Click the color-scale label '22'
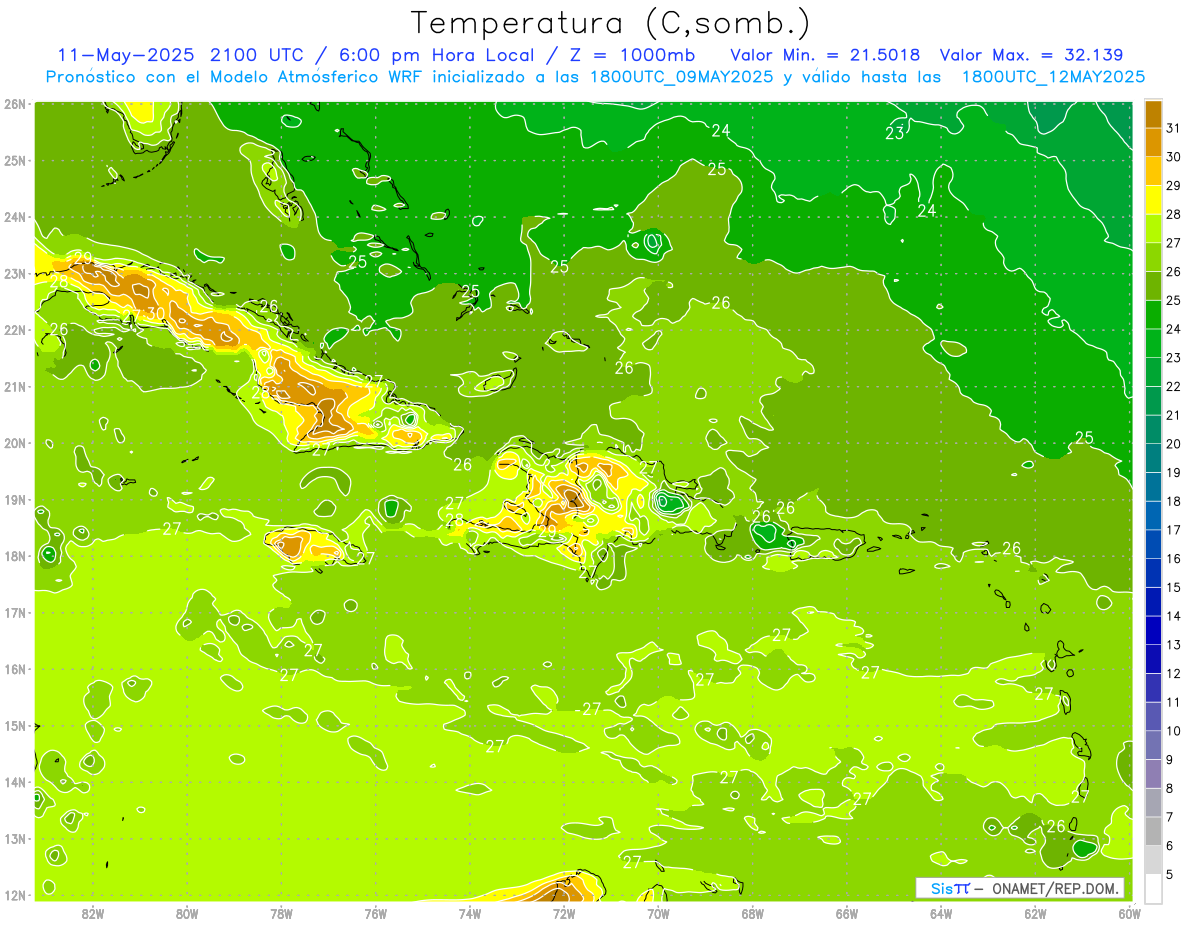The height and width of the screenshot is (927, 1200). click(1174, 386)
